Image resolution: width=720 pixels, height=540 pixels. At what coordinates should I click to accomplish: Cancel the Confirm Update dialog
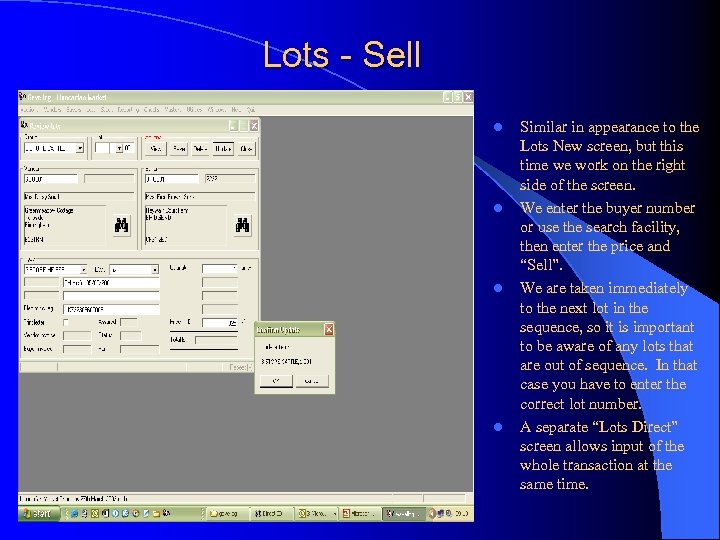click(x=312, y=381)
